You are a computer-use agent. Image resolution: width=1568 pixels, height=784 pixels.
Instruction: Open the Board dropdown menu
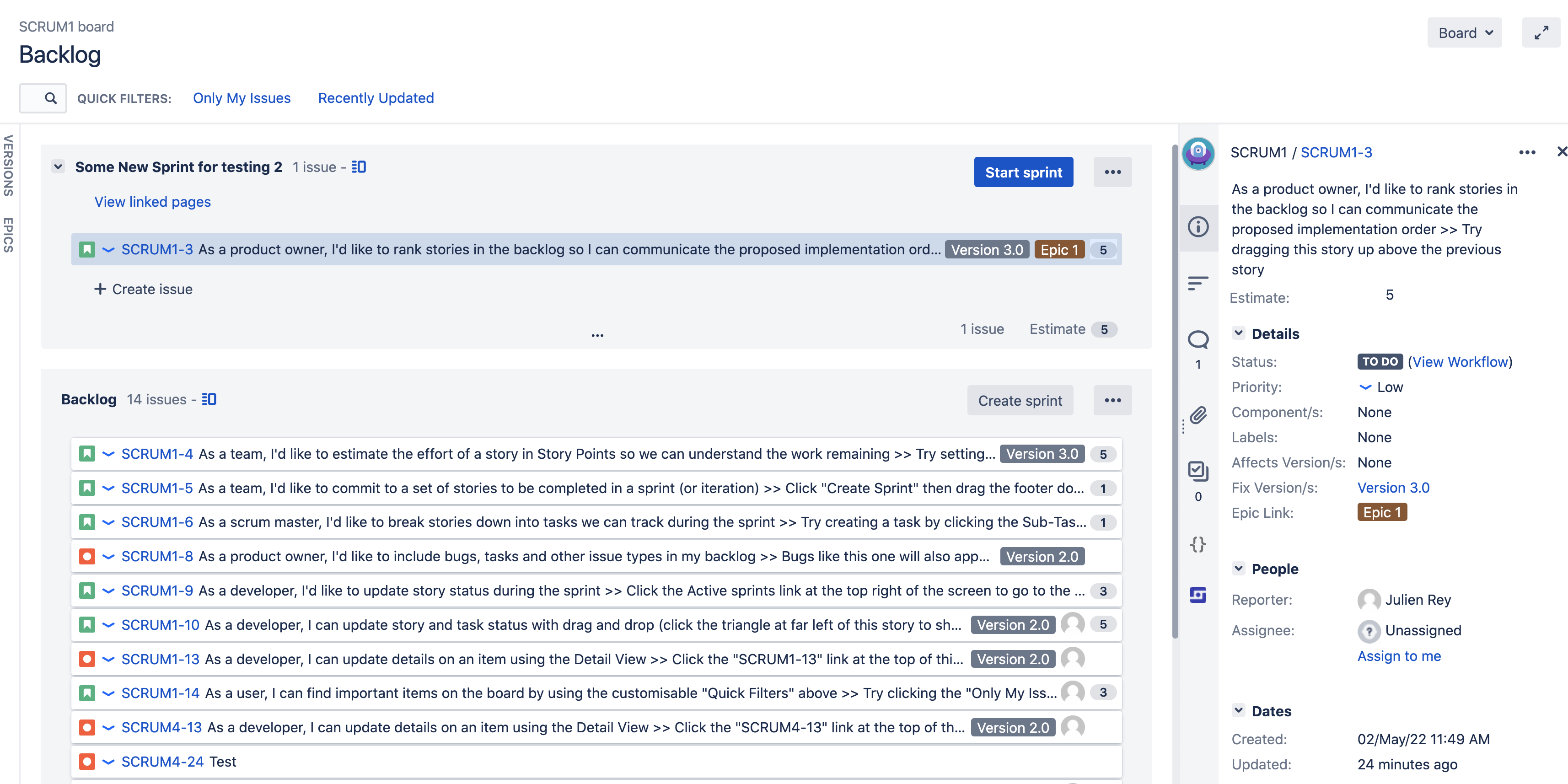[x=1464, y=33]
